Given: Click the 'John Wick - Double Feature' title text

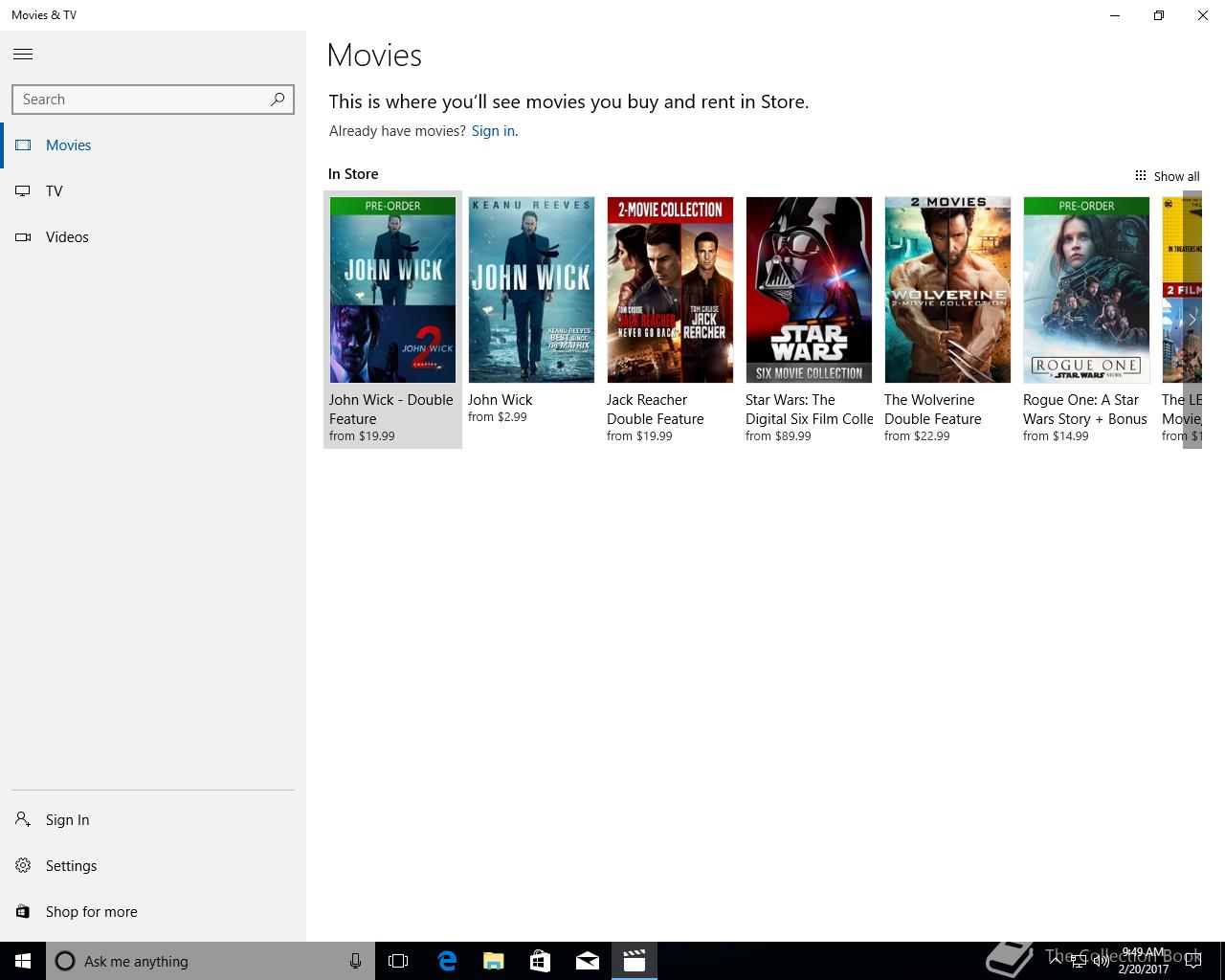Looking at the screenshot, I should click(x=391, y=410).
